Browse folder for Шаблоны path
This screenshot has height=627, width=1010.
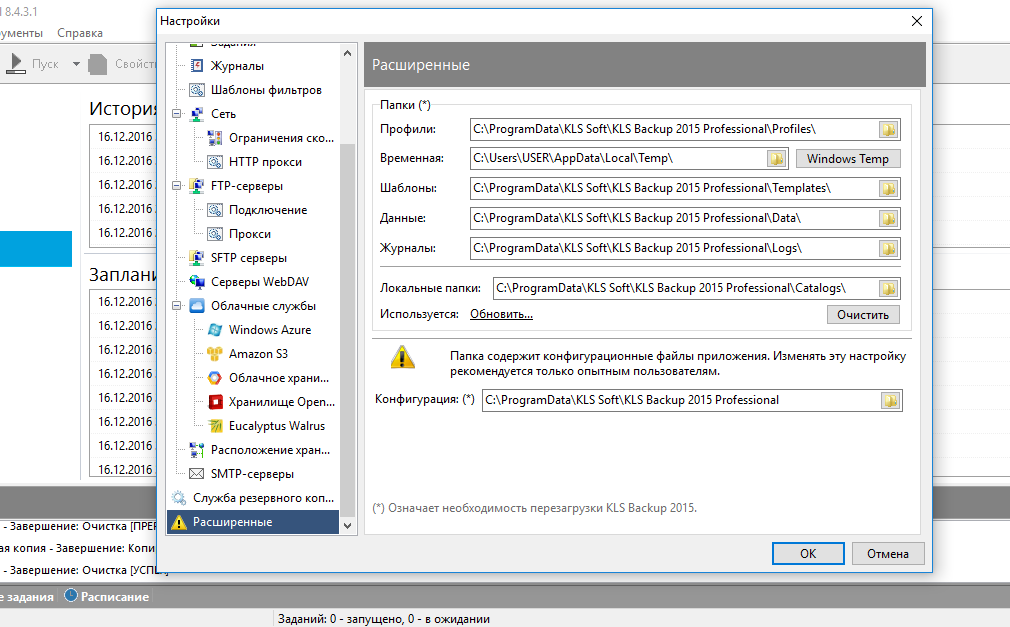[888, 188]
